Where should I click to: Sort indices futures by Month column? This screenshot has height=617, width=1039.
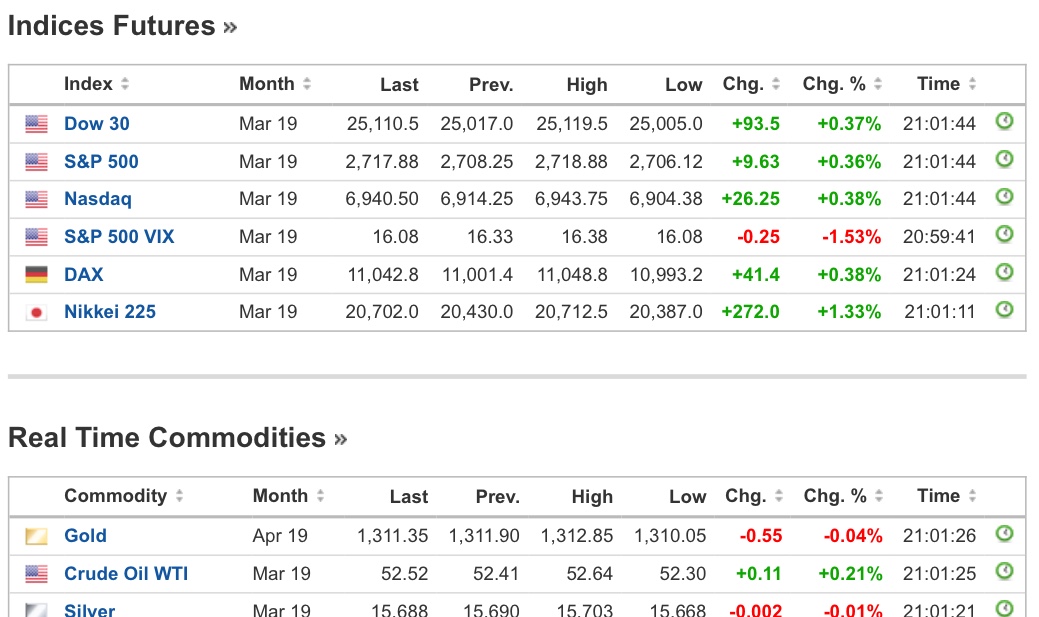tap(307, 85)
